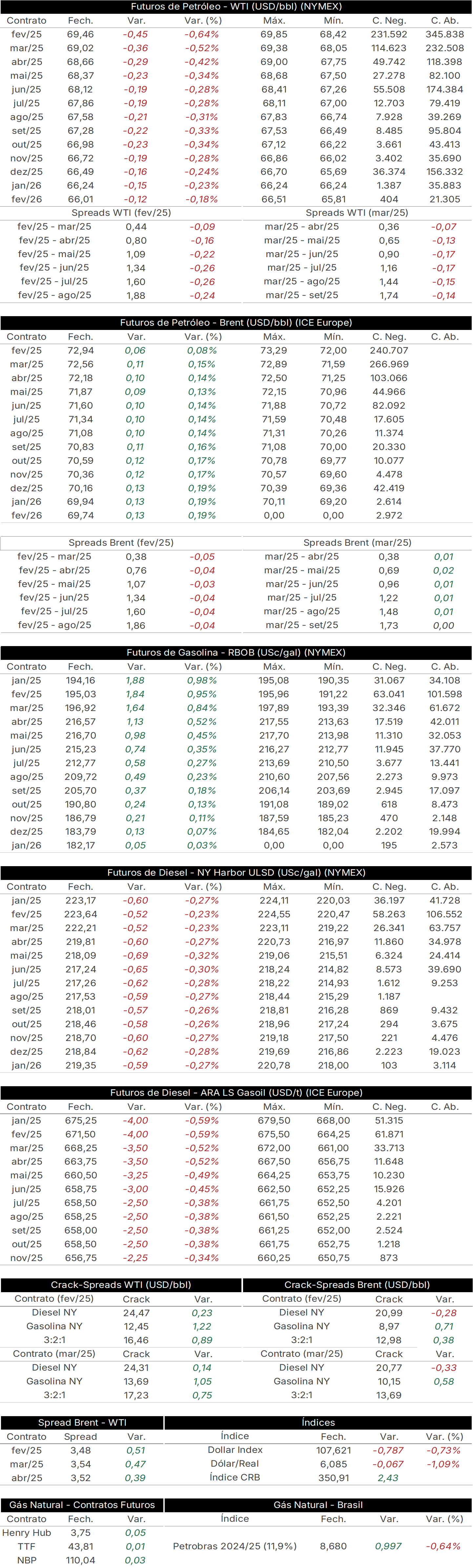Select the ARA LS Gasoil table header
Screen dimensions: 473x1568
click(x=236, y=1092)
